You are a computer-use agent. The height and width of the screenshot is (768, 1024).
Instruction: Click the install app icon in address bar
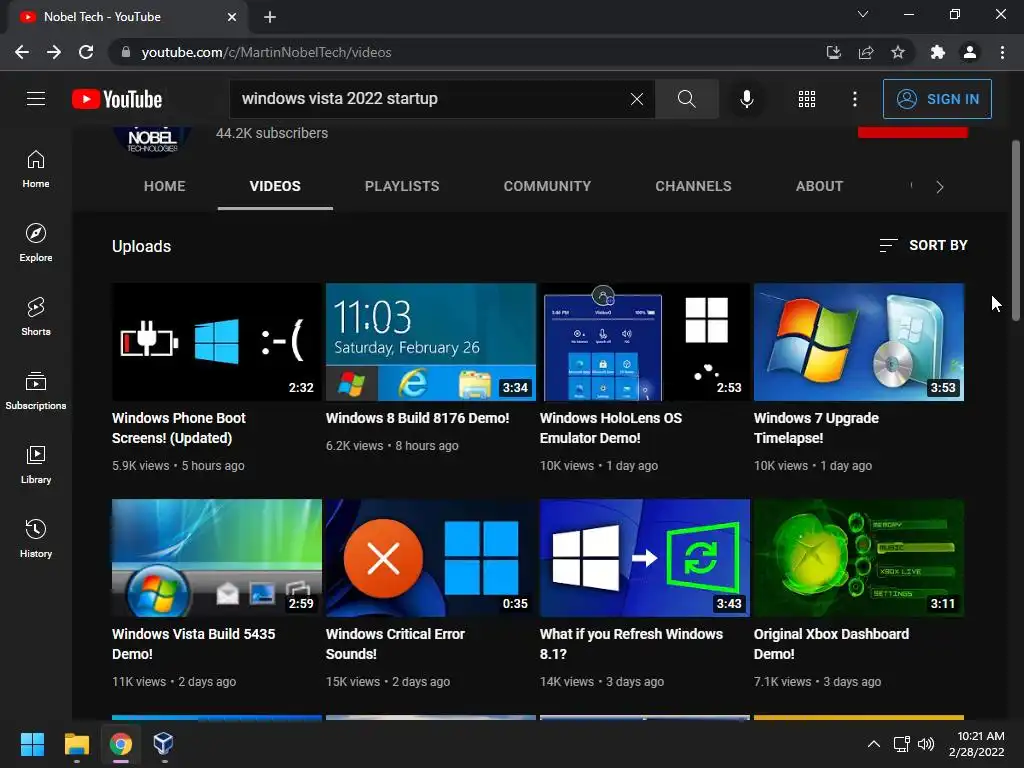click(x=833, y=52)
